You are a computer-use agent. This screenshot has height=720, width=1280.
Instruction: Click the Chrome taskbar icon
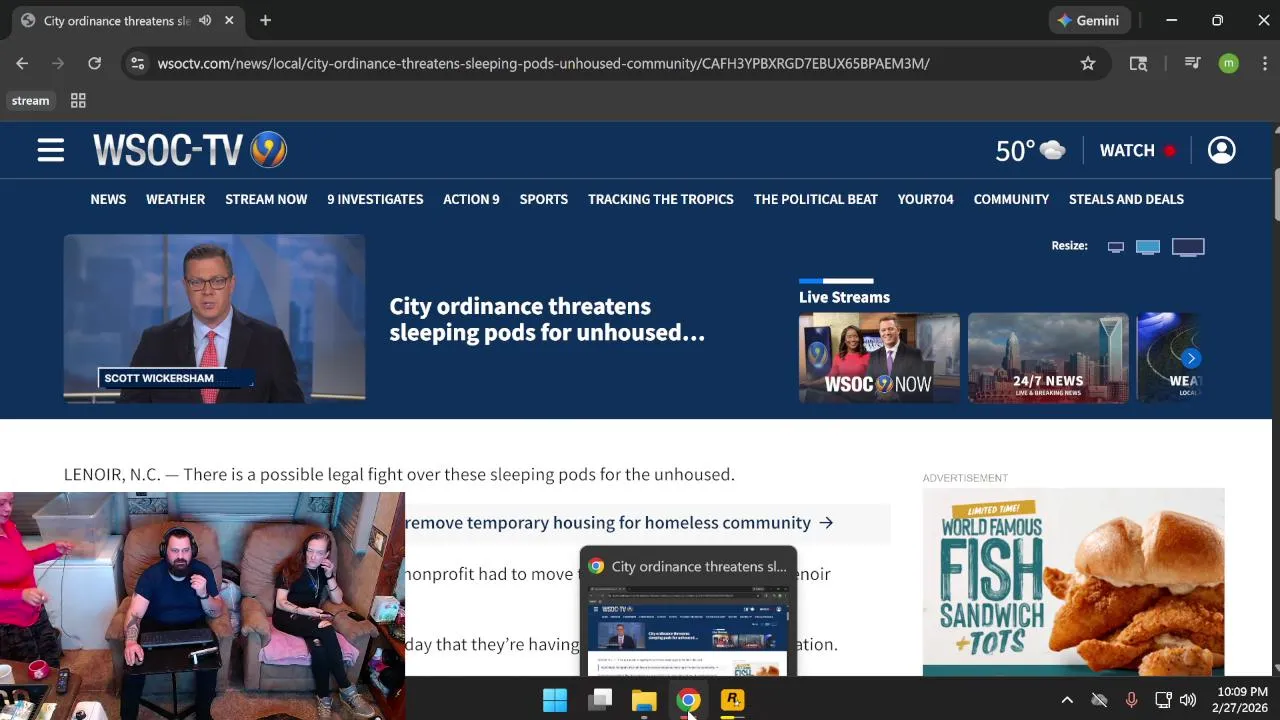coord(688,700)
